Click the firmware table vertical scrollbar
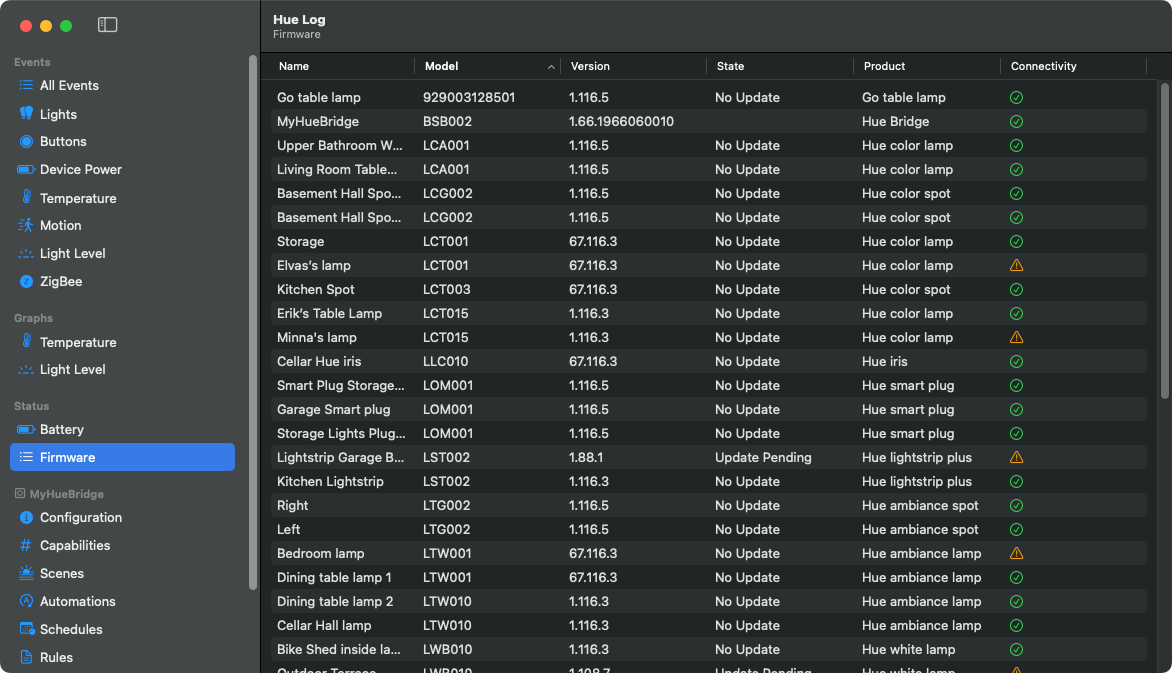 click(x=1163, y=240)
